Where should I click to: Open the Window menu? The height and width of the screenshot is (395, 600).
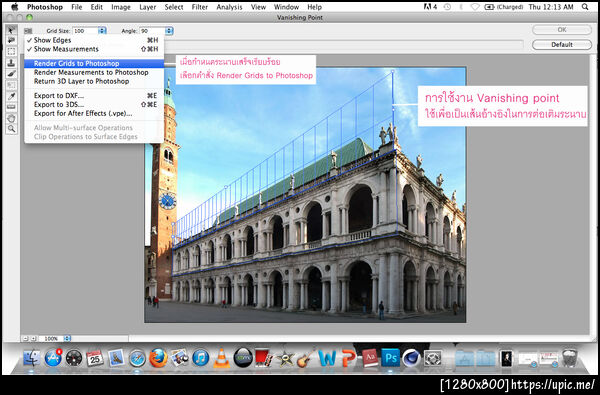click(286, 7)
